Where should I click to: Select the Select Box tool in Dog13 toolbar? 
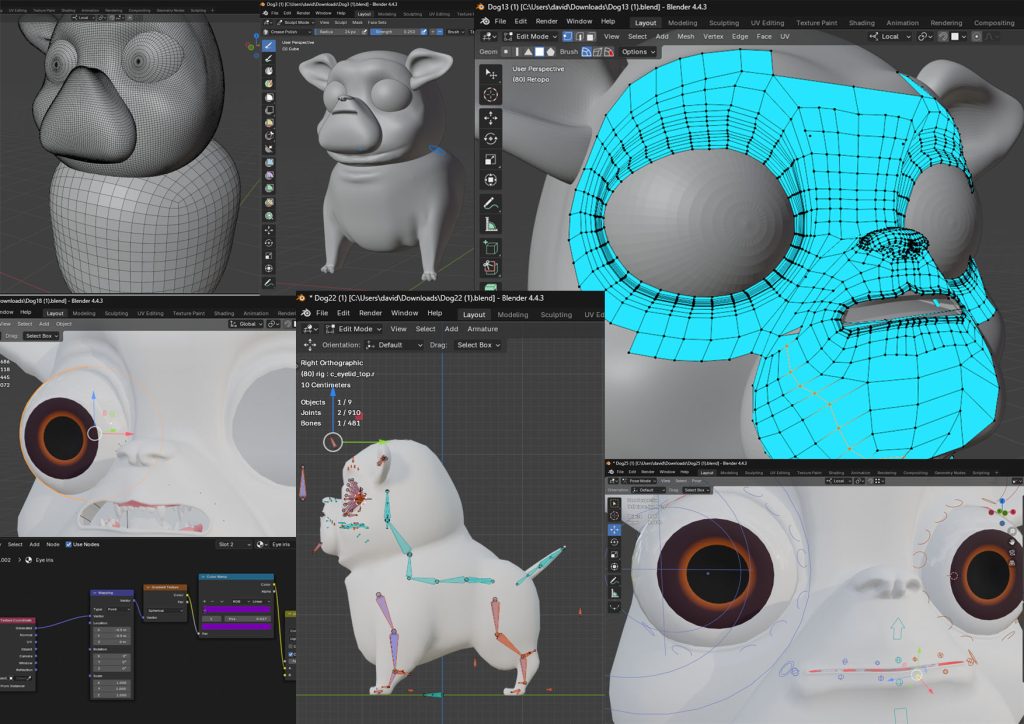490,74
